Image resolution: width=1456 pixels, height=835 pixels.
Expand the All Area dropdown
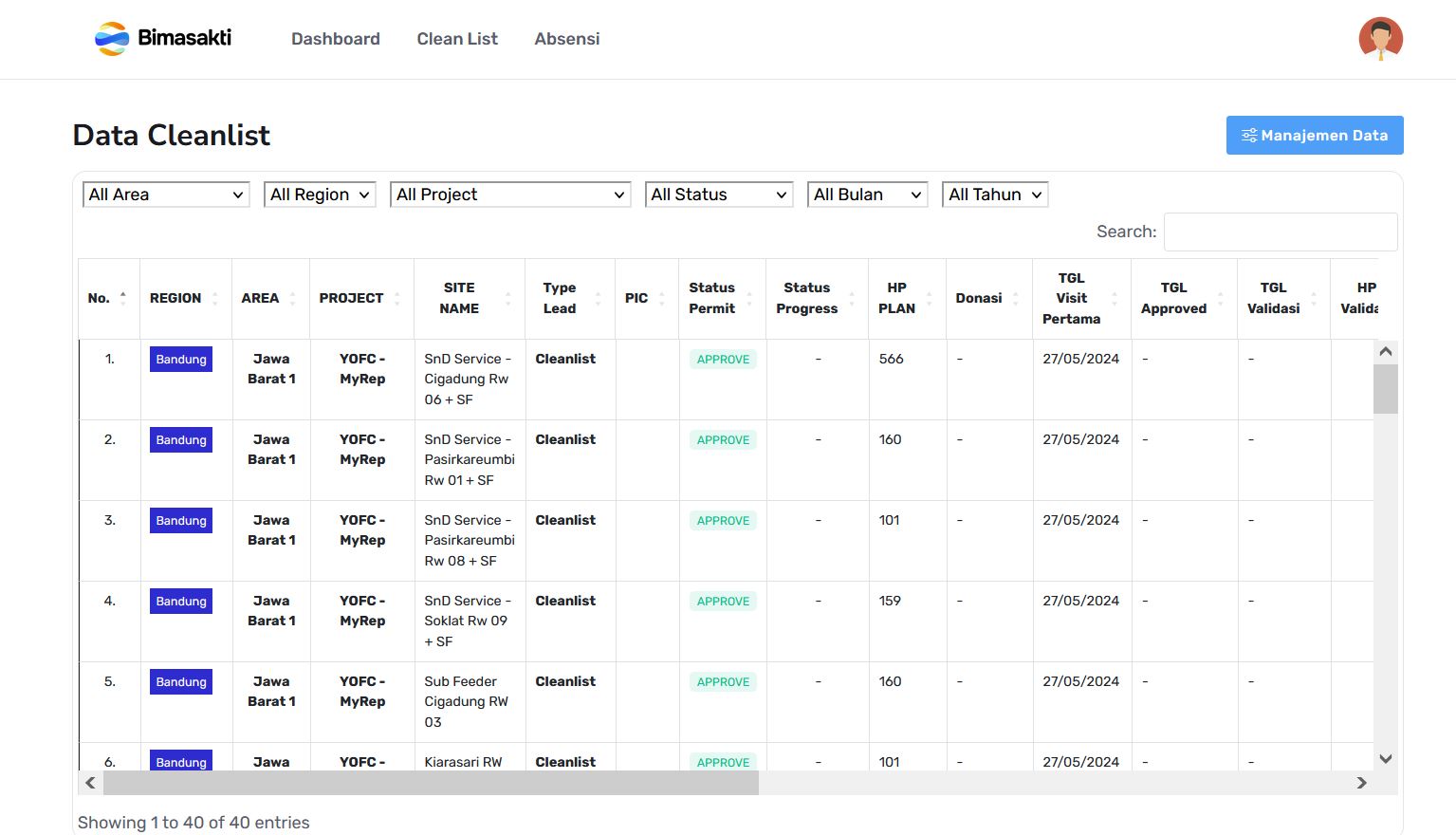click(x=166, y=195)
